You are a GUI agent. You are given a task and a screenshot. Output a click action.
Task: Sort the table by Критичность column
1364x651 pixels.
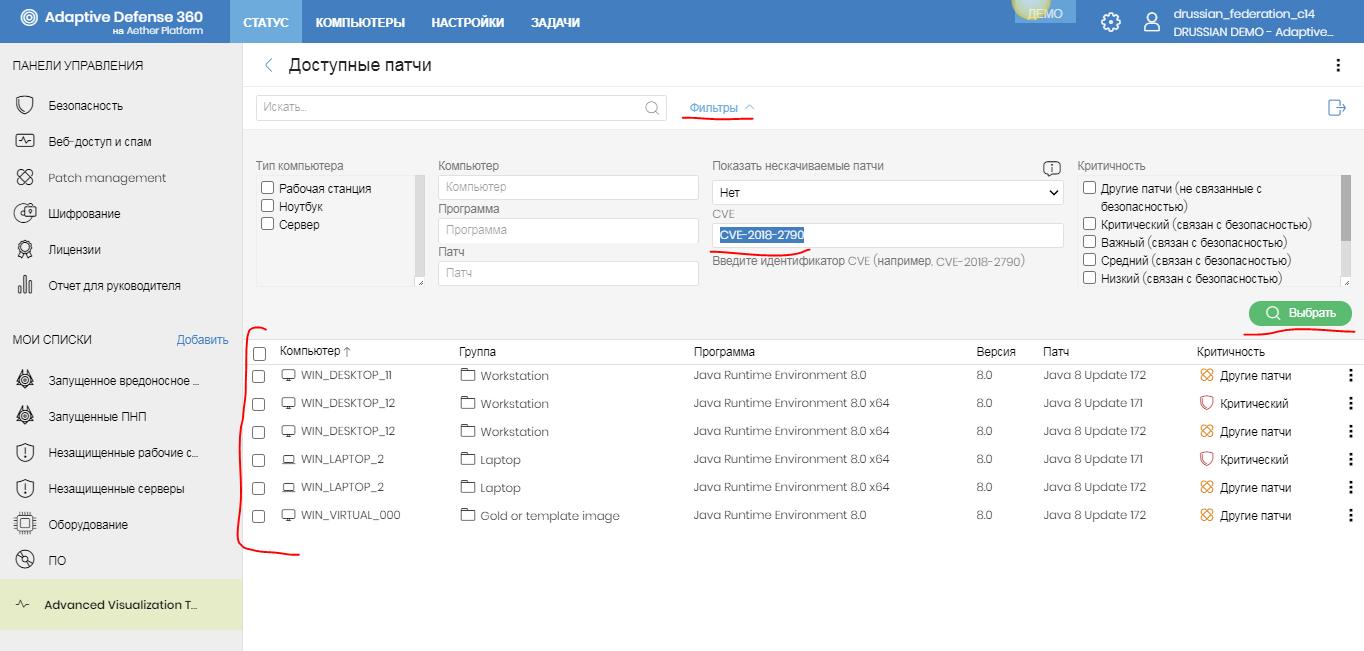(x=1230, y=352)
